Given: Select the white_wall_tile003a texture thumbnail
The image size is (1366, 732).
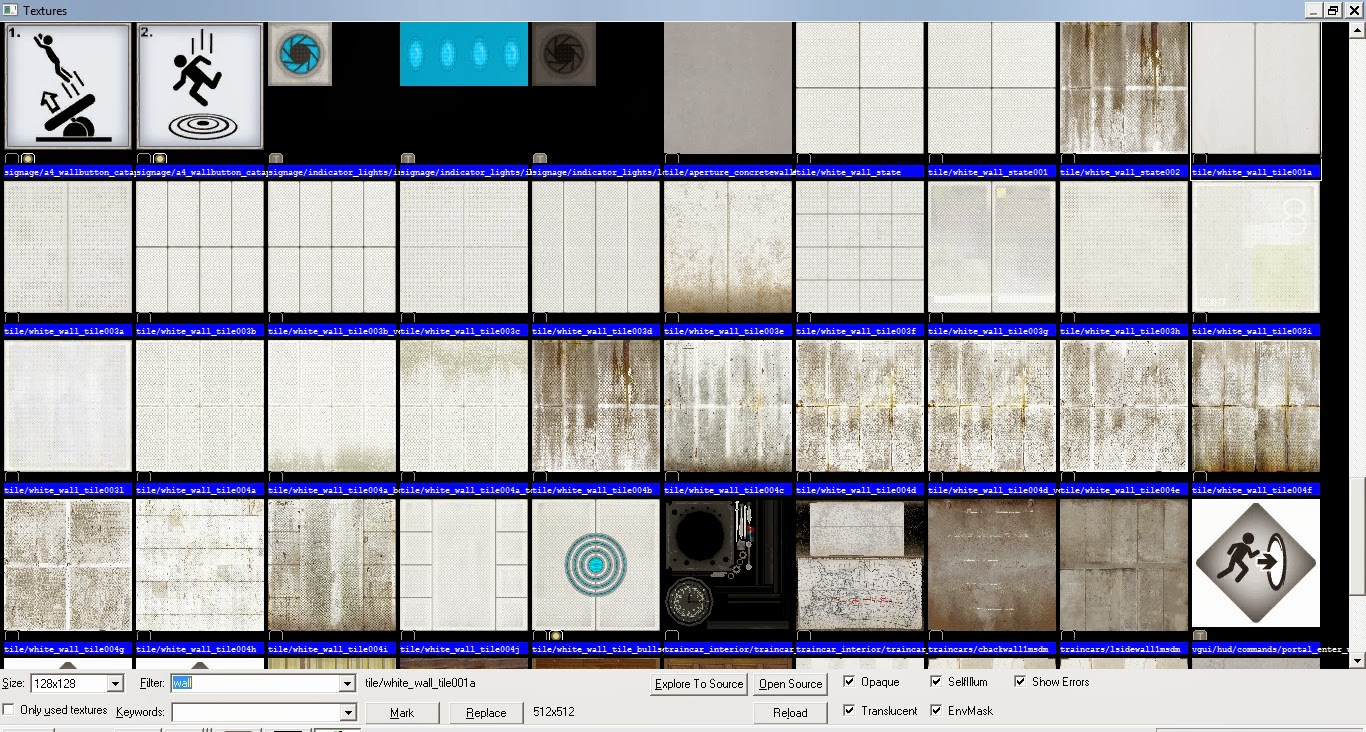Looking at the screenshot, I should pyautogui.click(x=67, y=247).
